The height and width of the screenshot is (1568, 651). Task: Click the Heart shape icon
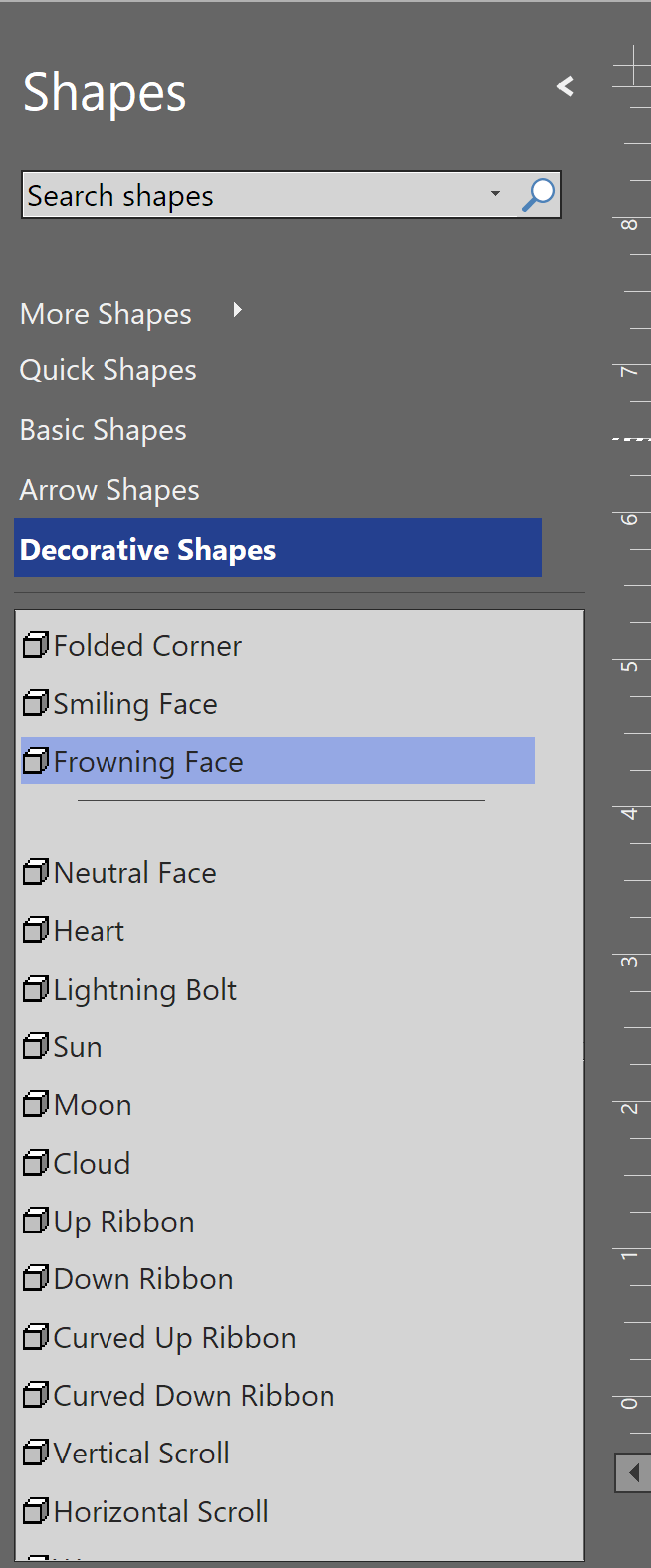(36, 931)
